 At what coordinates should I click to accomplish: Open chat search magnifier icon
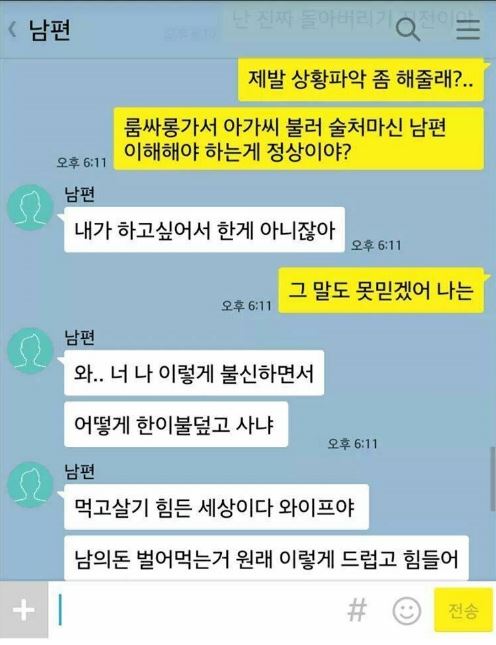(x=407, y=30)
